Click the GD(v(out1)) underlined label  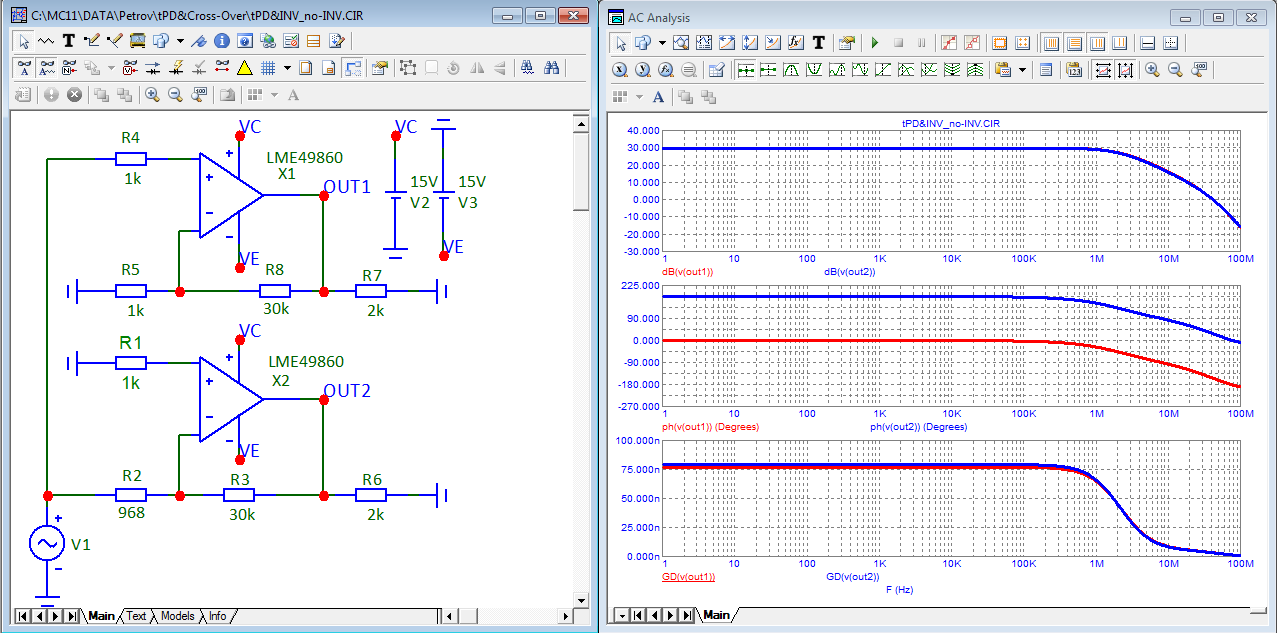[688, 577]
